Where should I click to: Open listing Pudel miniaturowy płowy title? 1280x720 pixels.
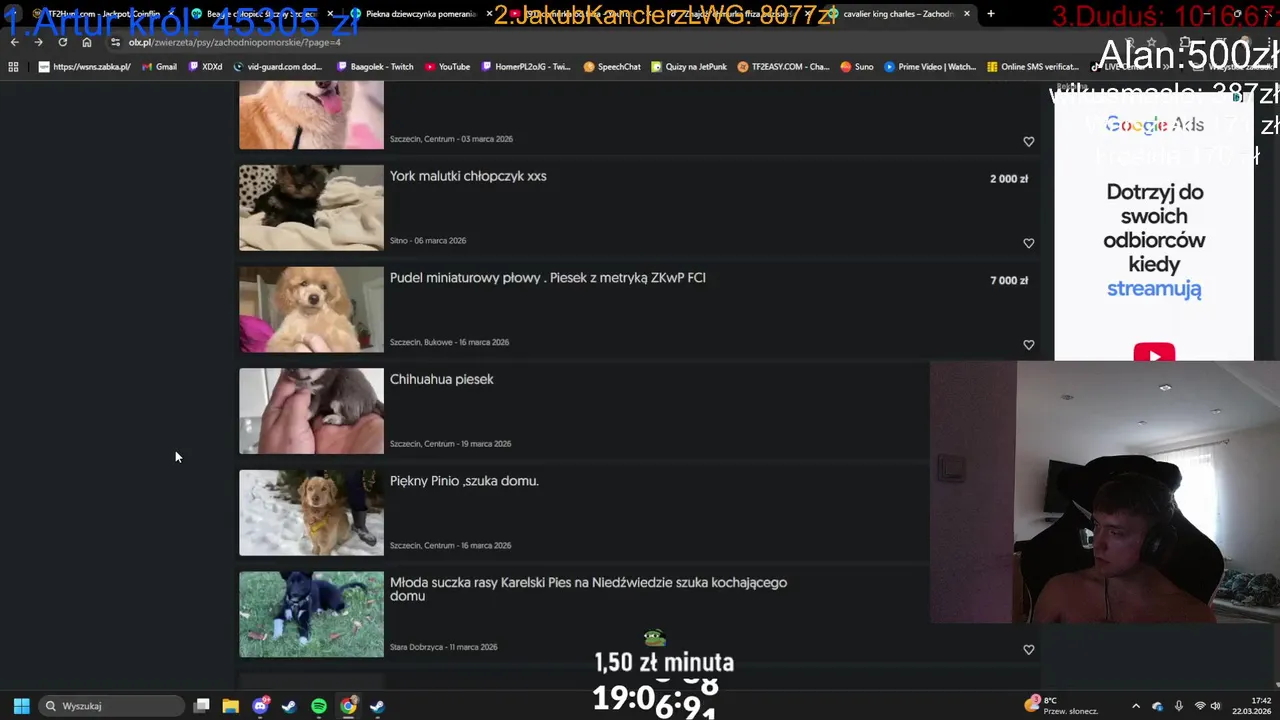[548, 278]
